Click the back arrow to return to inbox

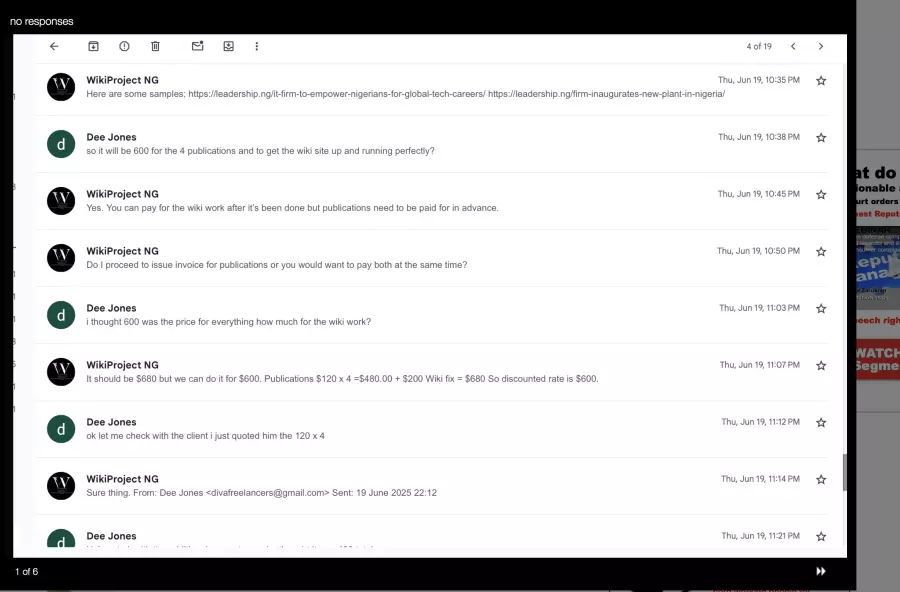point(54,46)
